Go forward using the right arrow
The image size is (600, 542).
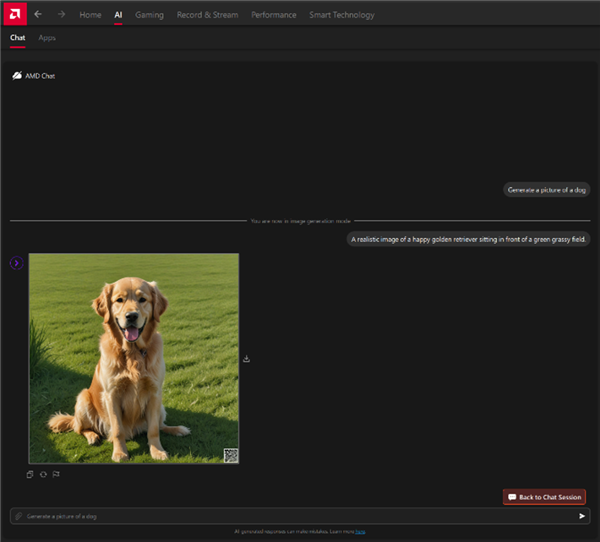(x=61, y=14)
